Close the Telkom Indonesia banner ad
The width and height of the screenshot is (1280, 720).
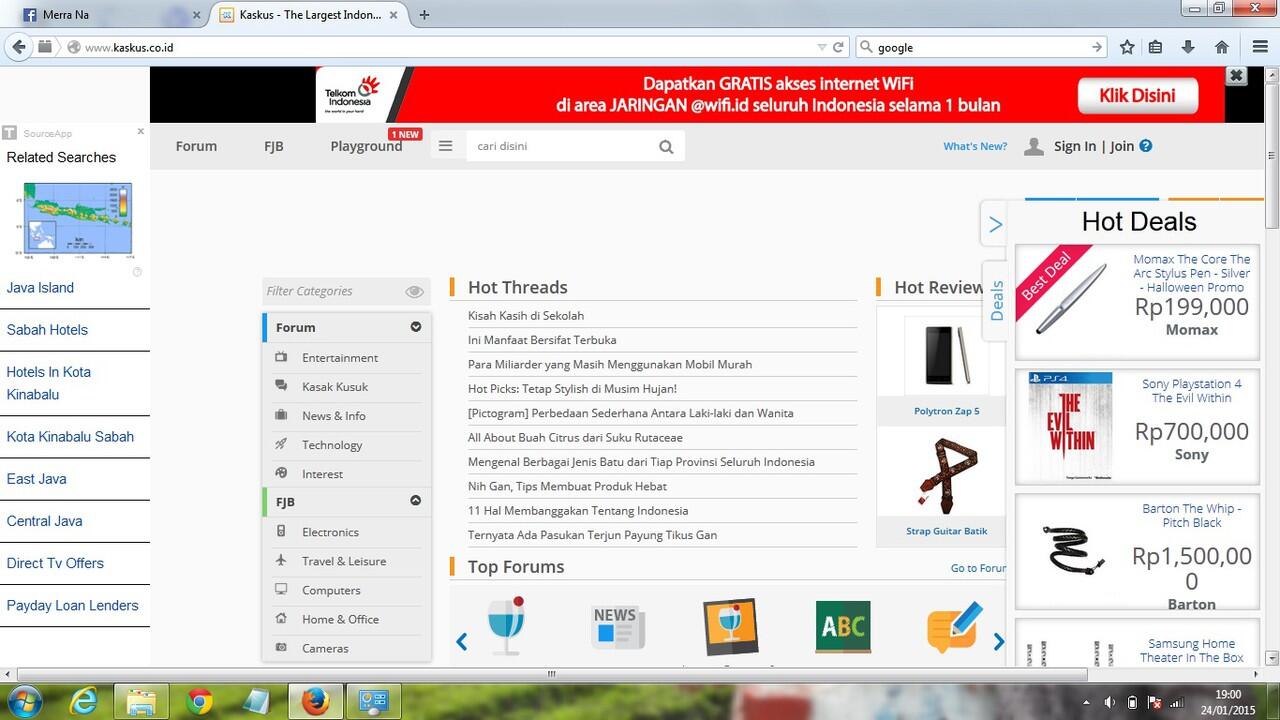[x=1236, y=76]
